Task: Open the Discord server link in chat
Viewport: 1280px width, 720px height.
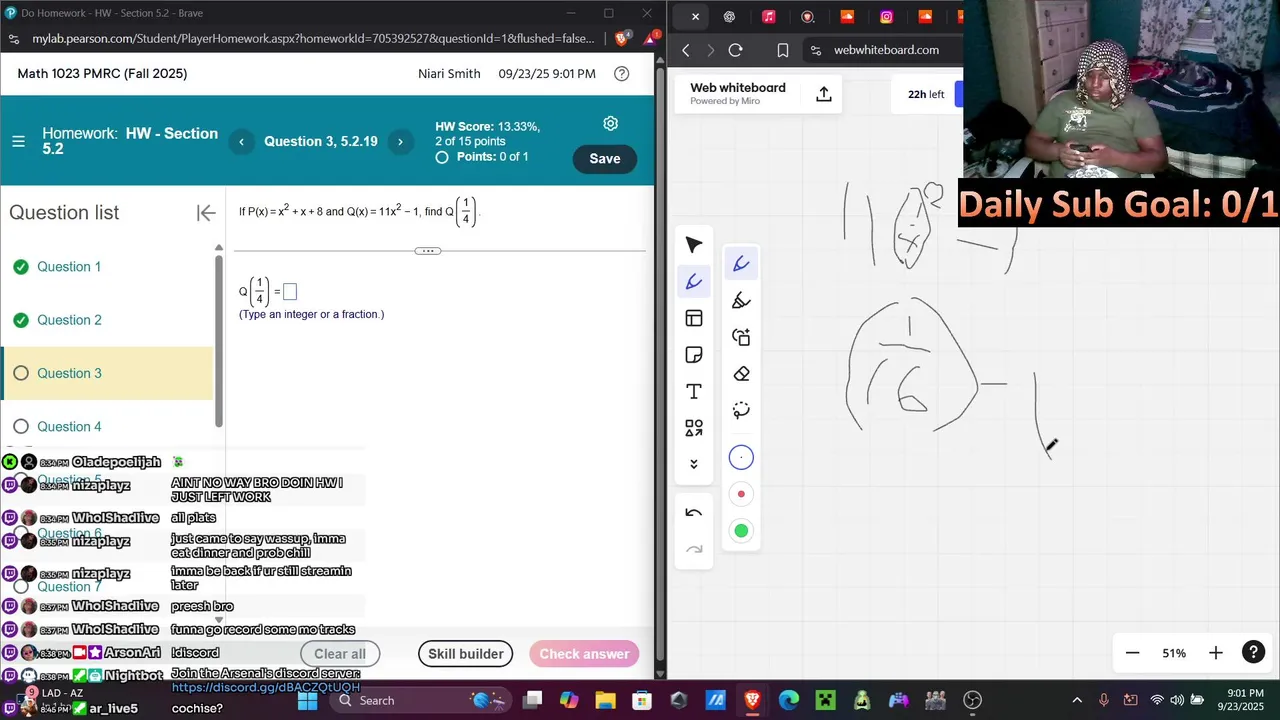Action: point(265,688)
